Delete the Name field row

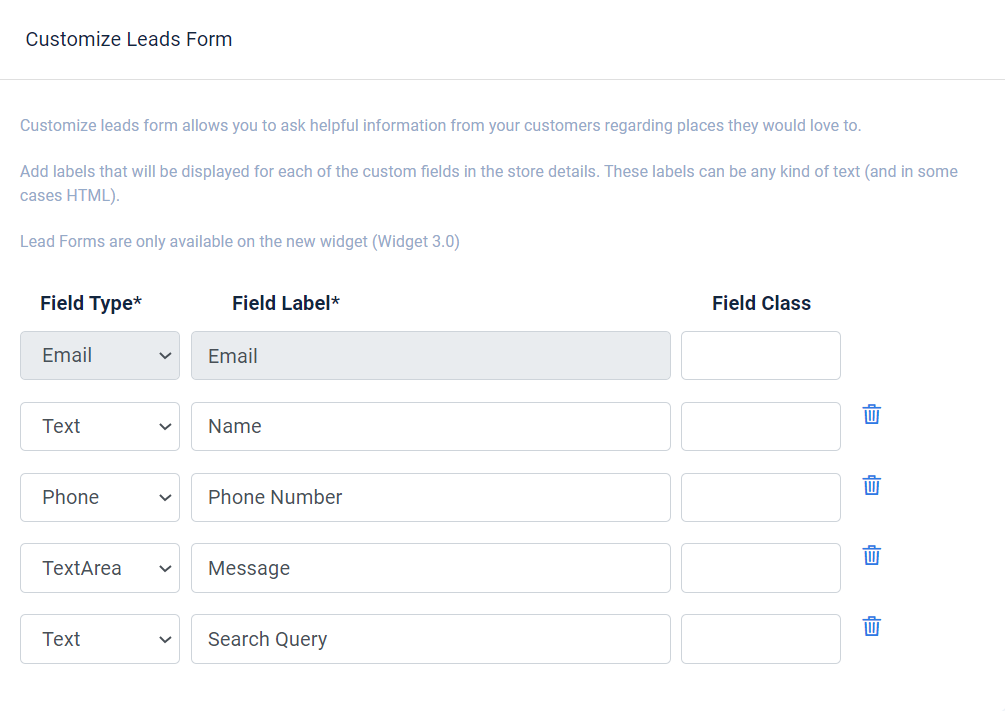[x=871, y=414]
